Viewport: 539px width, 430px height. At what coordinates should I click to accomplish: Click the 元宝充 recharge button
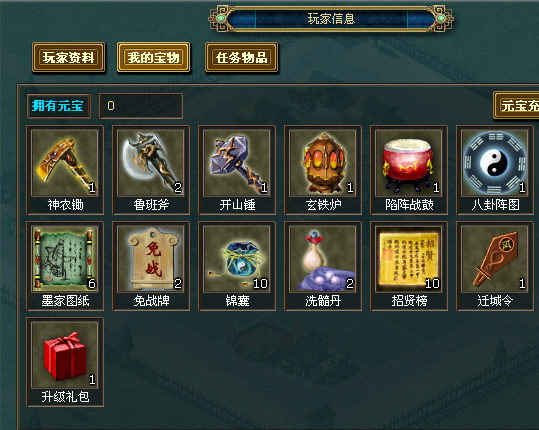click(516, 105)
